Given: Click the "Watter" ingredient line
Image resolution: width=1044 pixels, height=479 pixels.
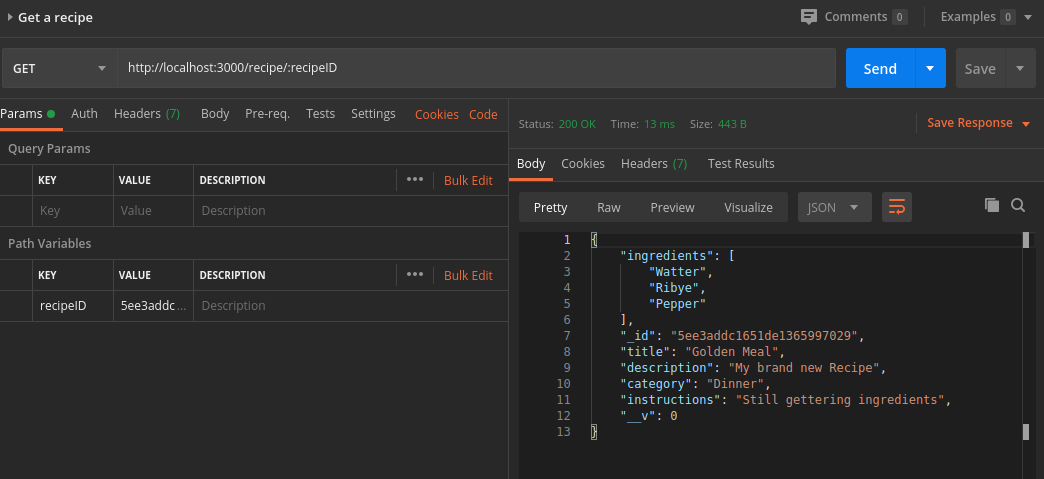Looking at the screenshot, I should [680, 272].
